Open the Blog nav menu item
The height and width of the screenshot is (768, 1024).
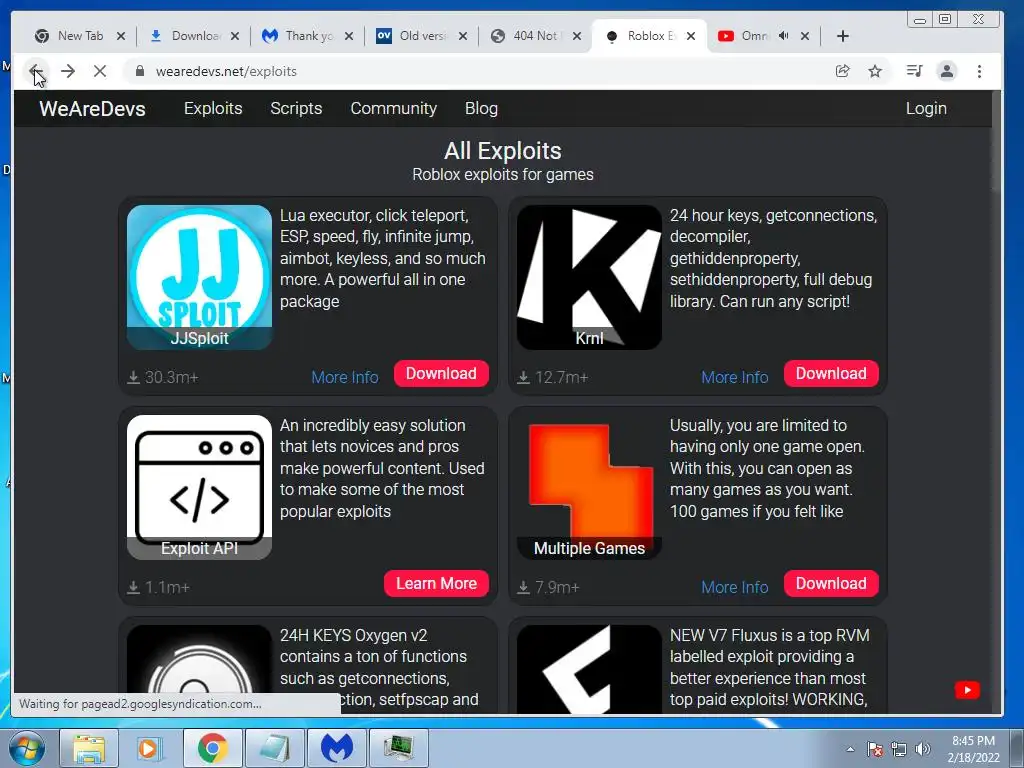(481, 108)
